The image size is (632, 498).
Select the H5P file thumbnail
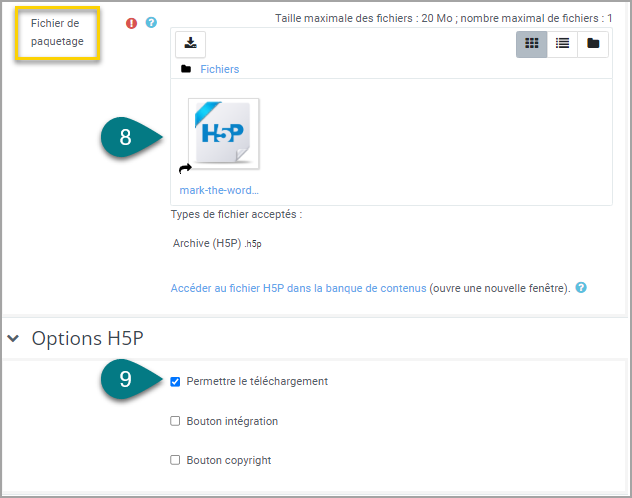pyautogui.click(x=223, y=133)
